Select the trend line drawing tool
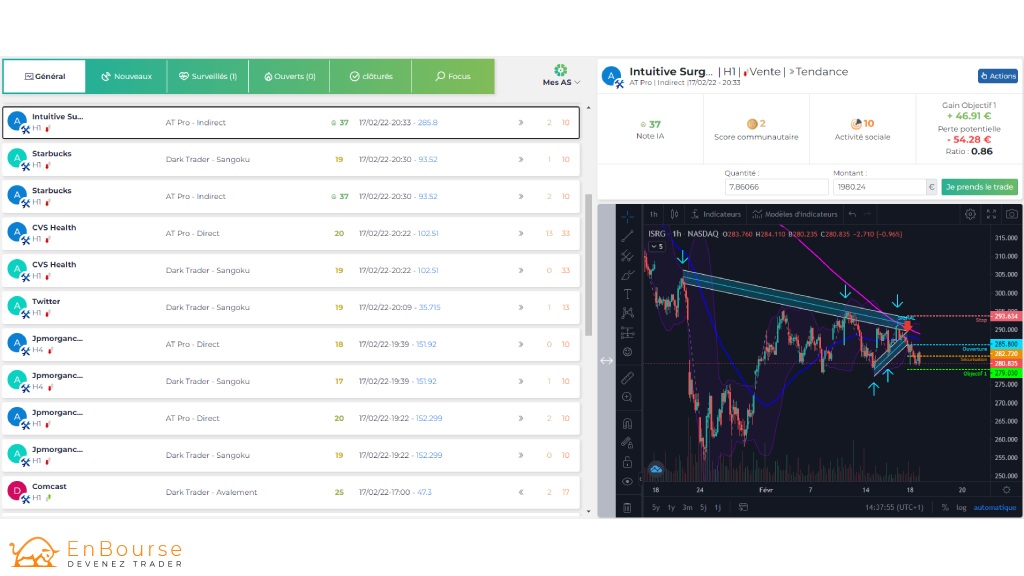Screen dimensions: 1024x576 tap(627, 236)
